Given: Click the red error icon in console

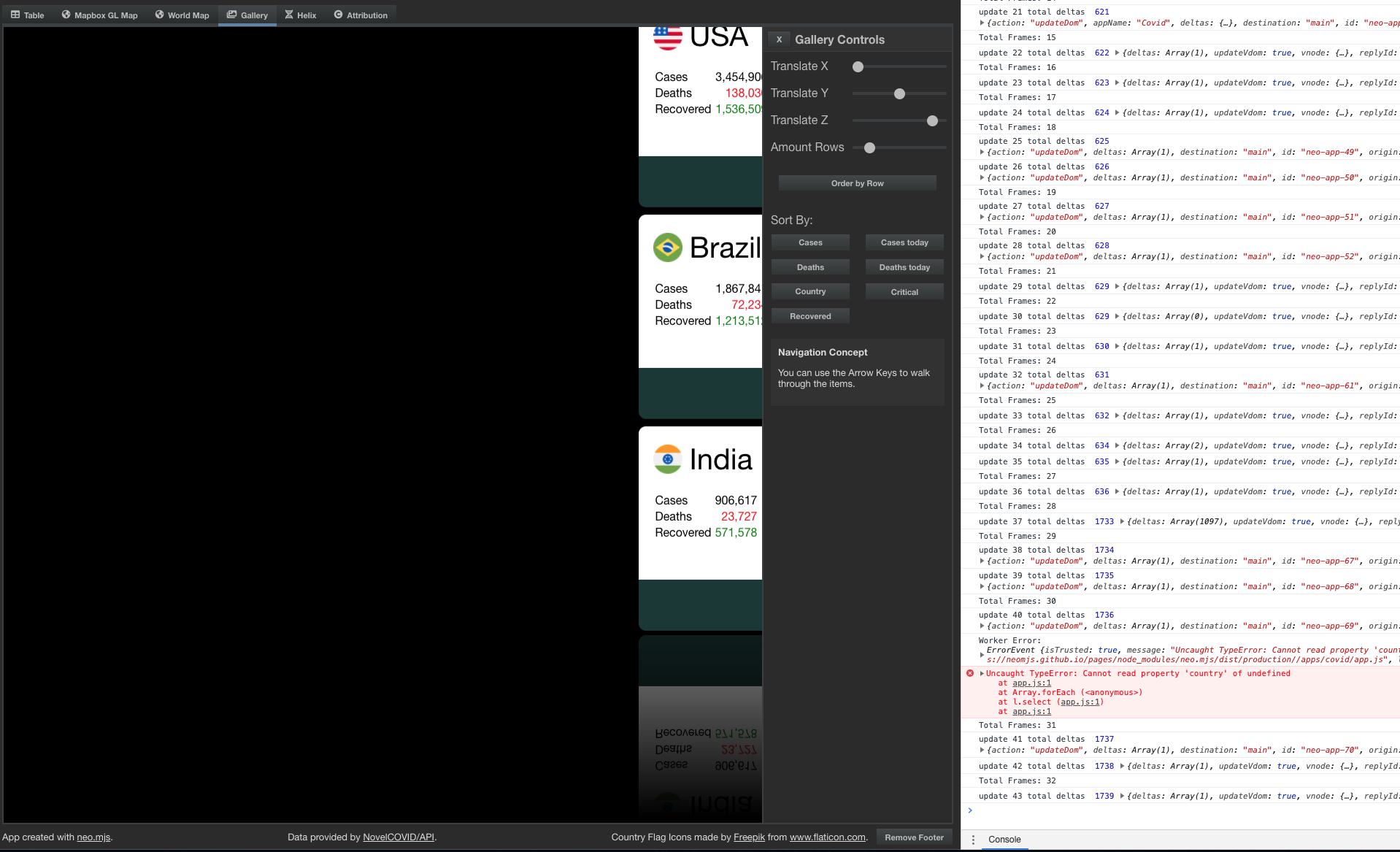Looking at the screenshot, I should coord(970,673).
